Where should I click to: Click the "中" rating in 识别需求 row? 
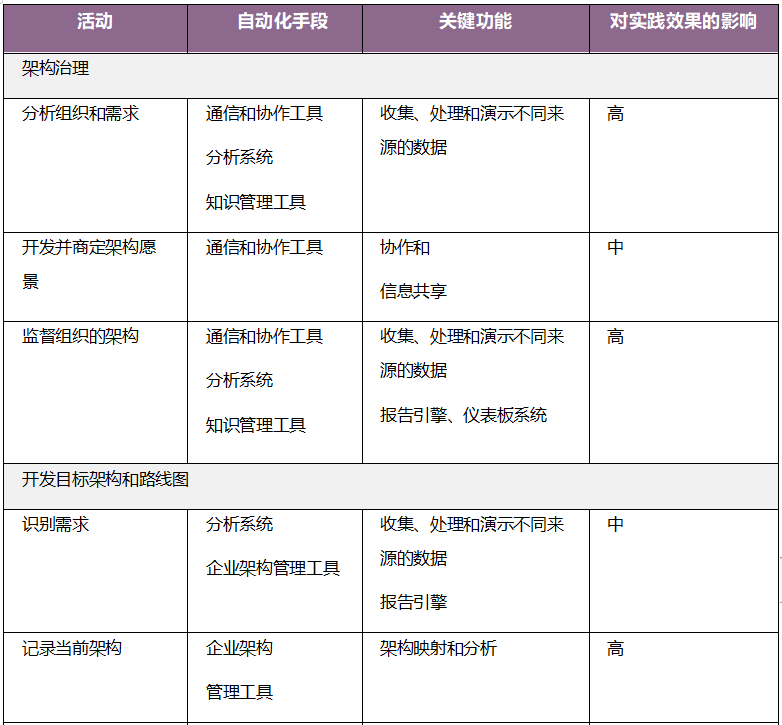pyautogui.click(x=615, y=524)
